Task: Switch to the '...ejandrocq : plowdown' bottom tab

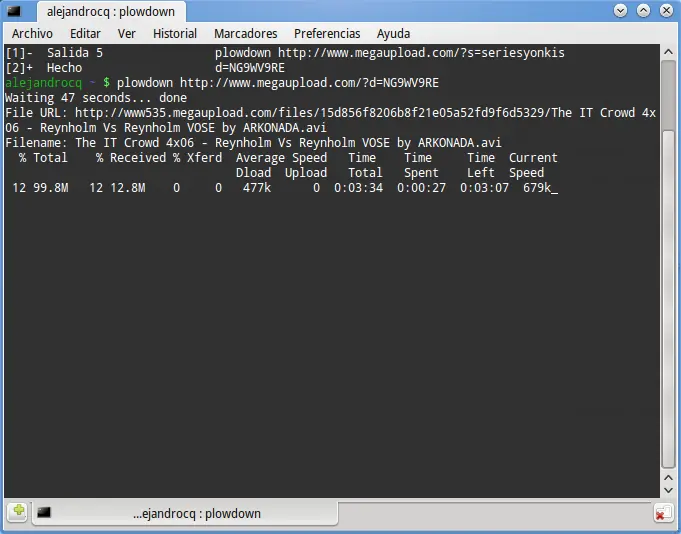Action: click(185, 514)
